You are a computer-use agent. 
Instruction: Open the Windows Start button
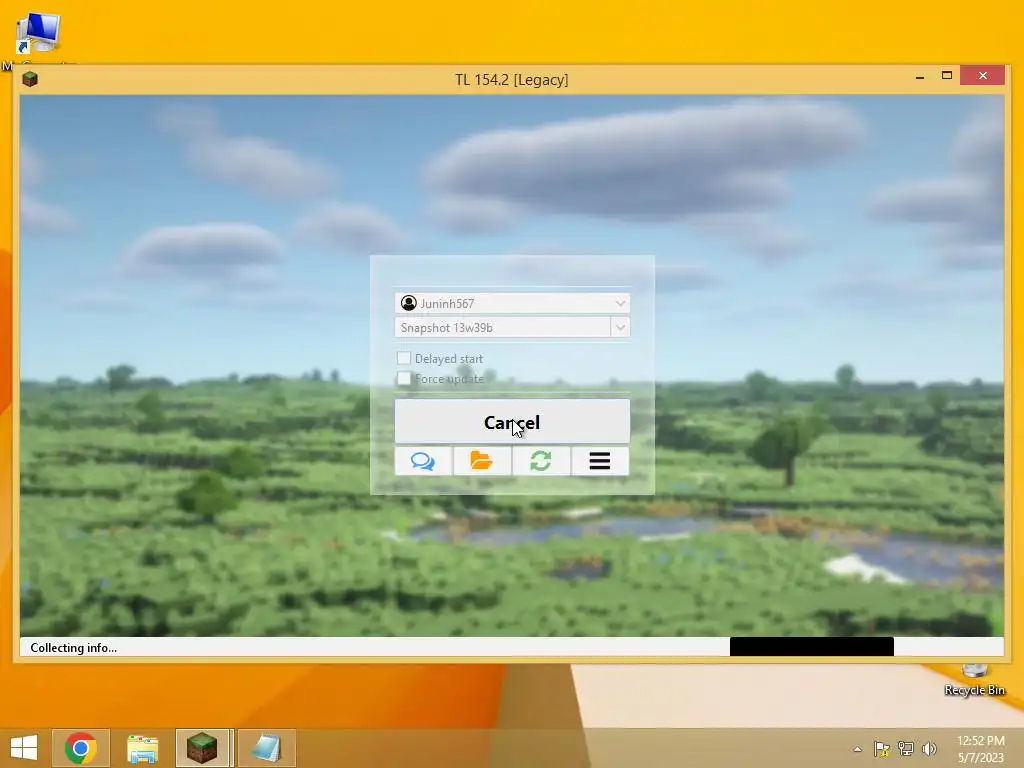point(24,748)
